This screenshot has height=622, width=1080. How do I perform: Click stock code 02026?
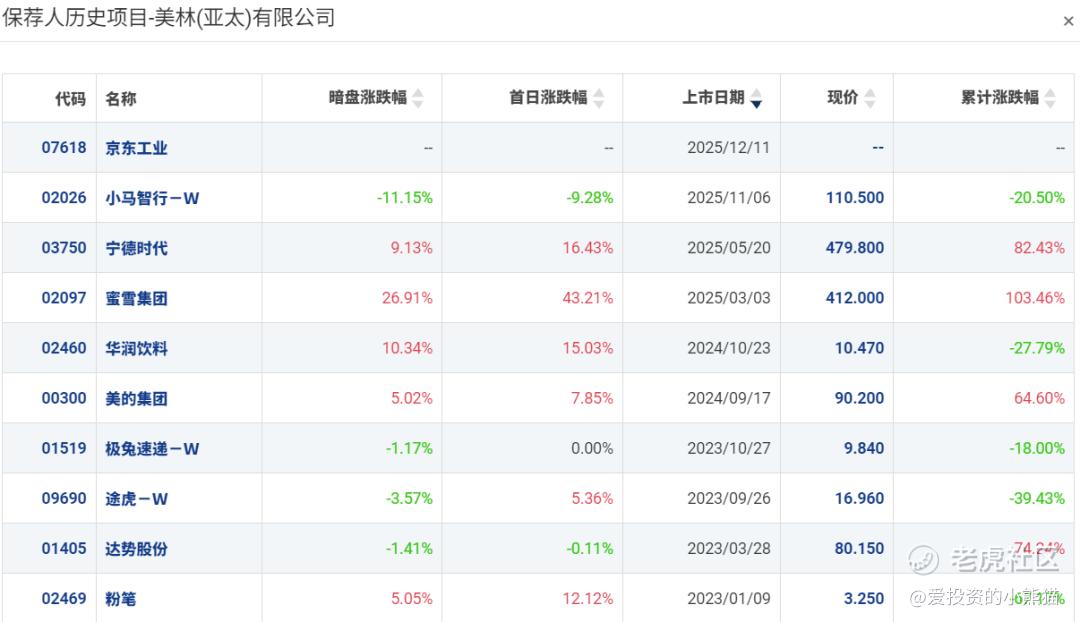point(64,198)
